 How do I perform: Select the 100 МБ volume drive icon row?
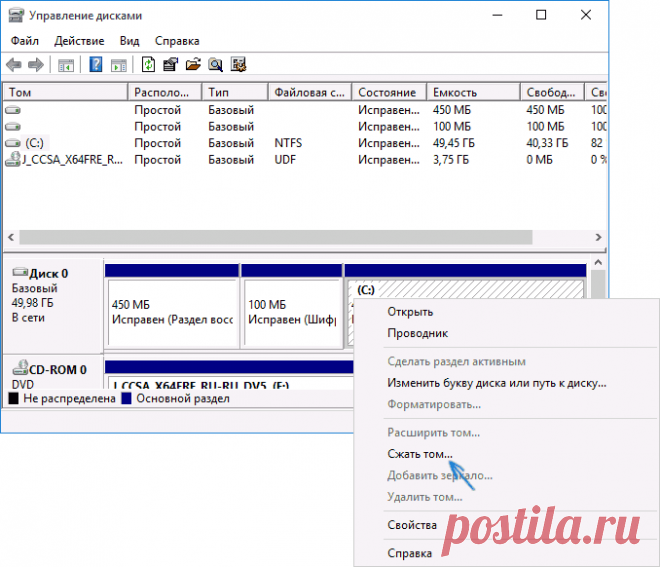click(x=13, y=127)
